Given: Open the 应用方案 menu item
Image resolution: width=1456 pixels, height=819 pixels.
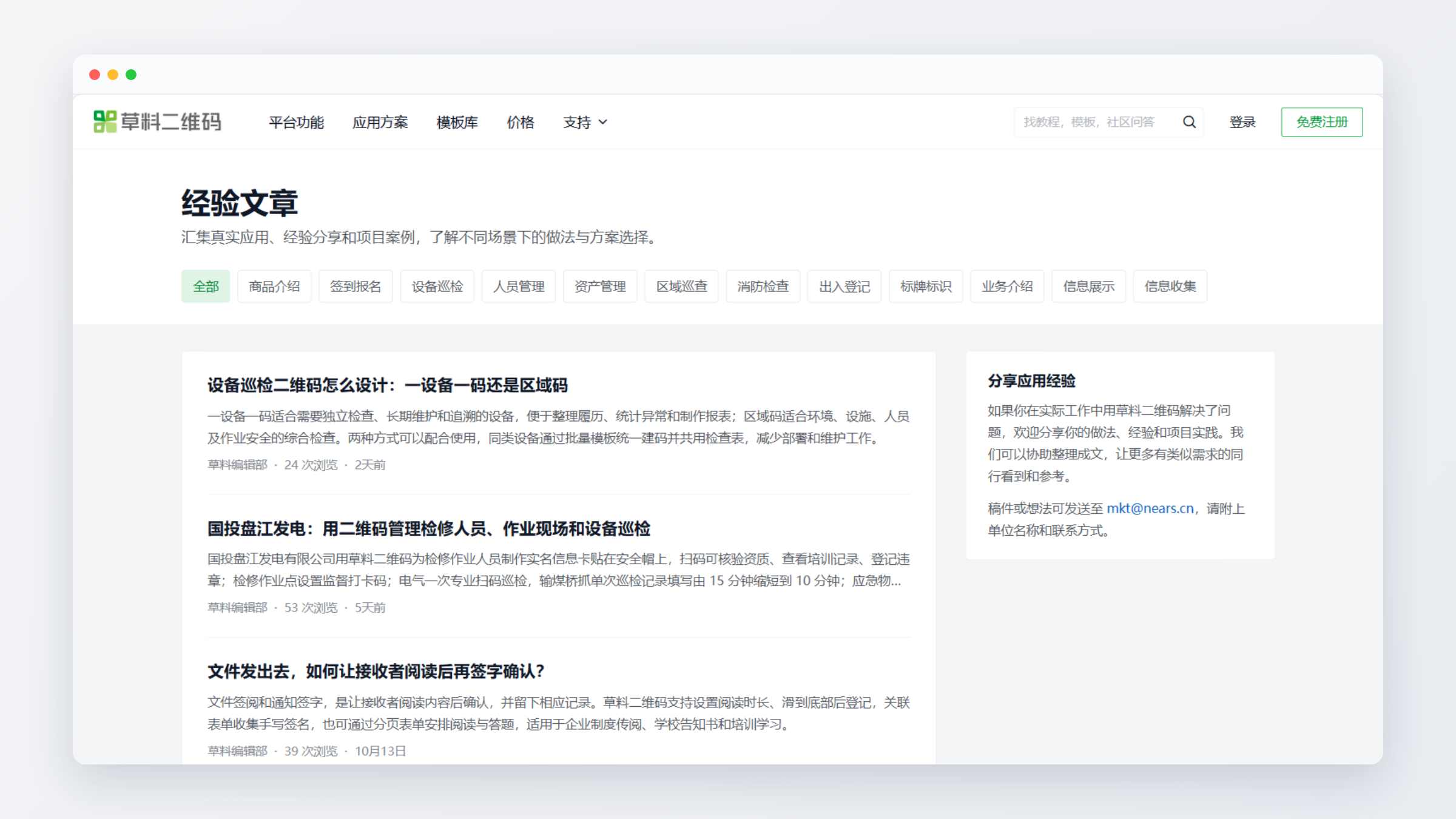Looking at the screenshot, I should coord(380,122).
